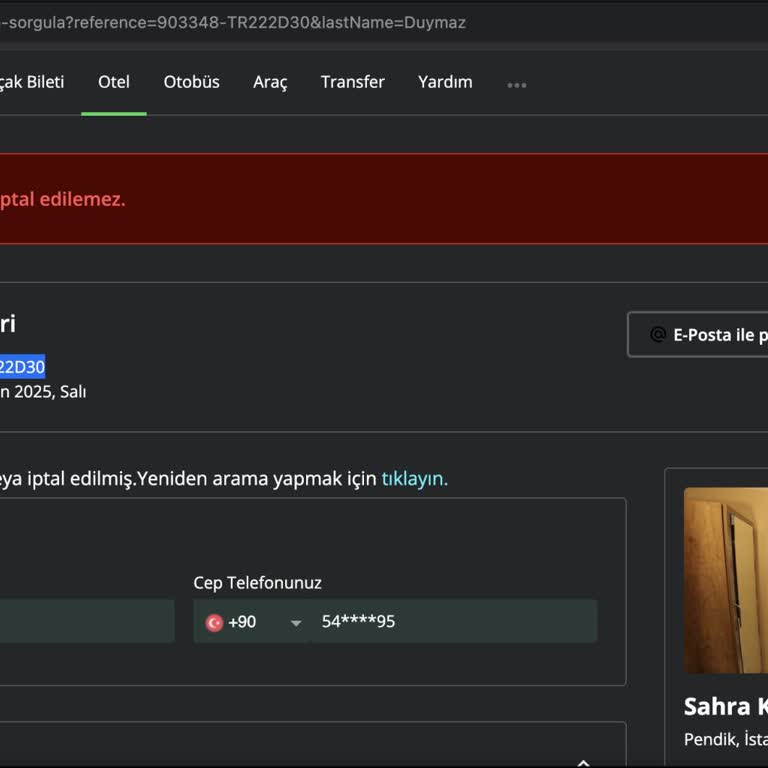
Task: Collapse the section with the up chevron
Action: click(583, 762)
